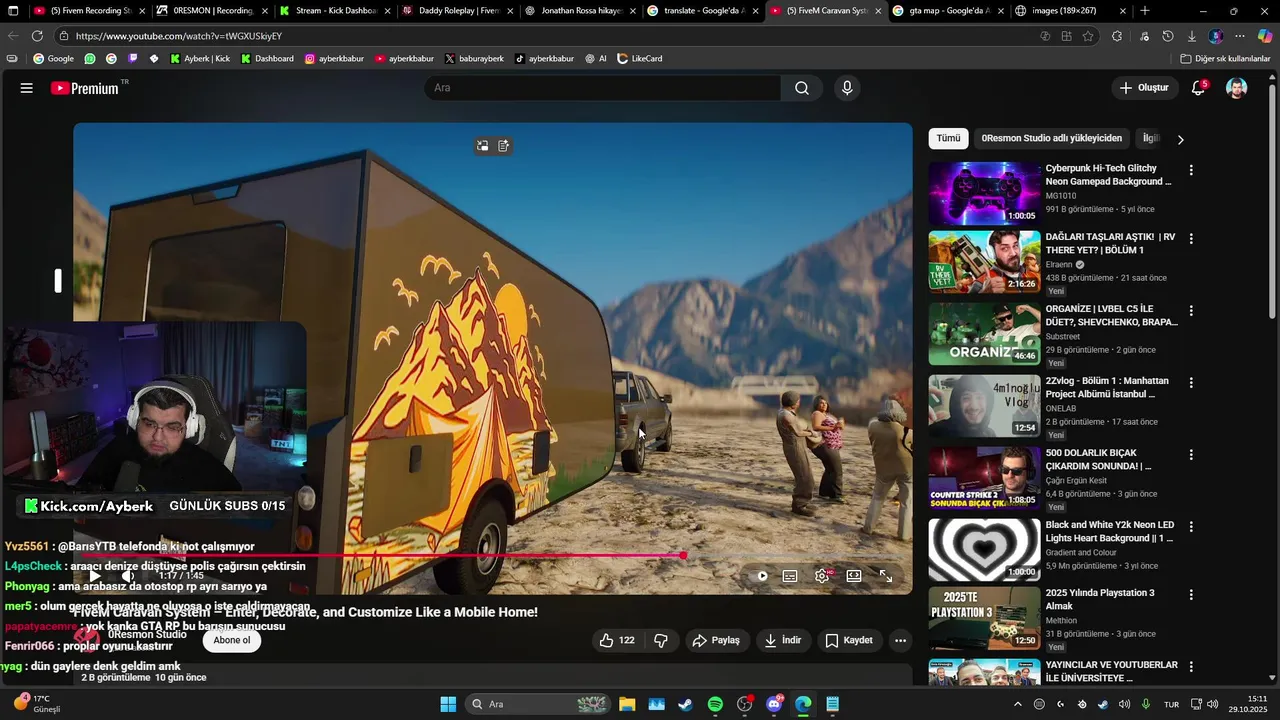The image size is (1280, 720).
Task: Open options for the ORGANİZE LVBEL C5 video
Action: [x=1190, y=311]
